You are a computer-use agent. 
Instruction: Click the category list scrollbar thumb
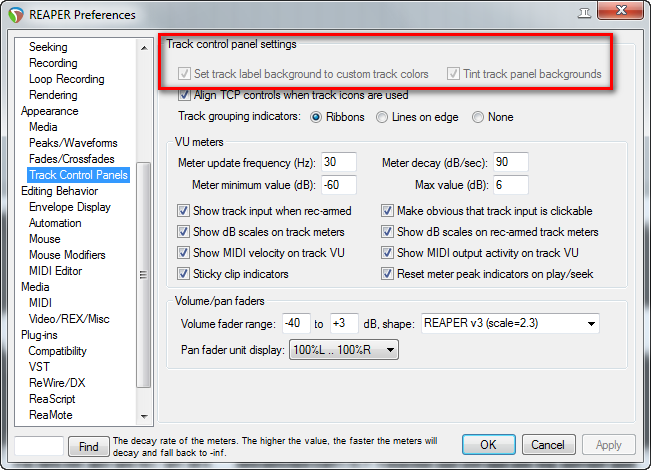[x=144, y=275]
